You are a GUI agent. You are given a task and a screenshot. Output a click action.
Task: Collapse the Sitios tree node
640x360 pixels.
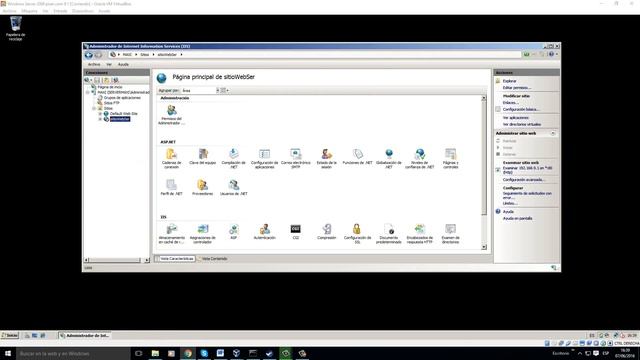(x=94, y=108)
